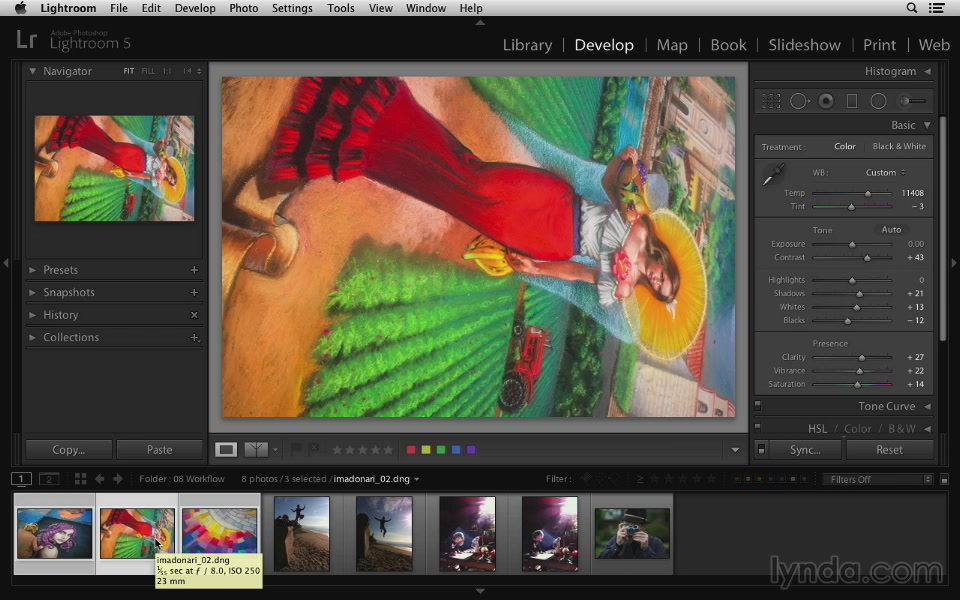Screen dimensions: 960x600
Task: Set Navigator zoom to FILL
Action: 148,71
